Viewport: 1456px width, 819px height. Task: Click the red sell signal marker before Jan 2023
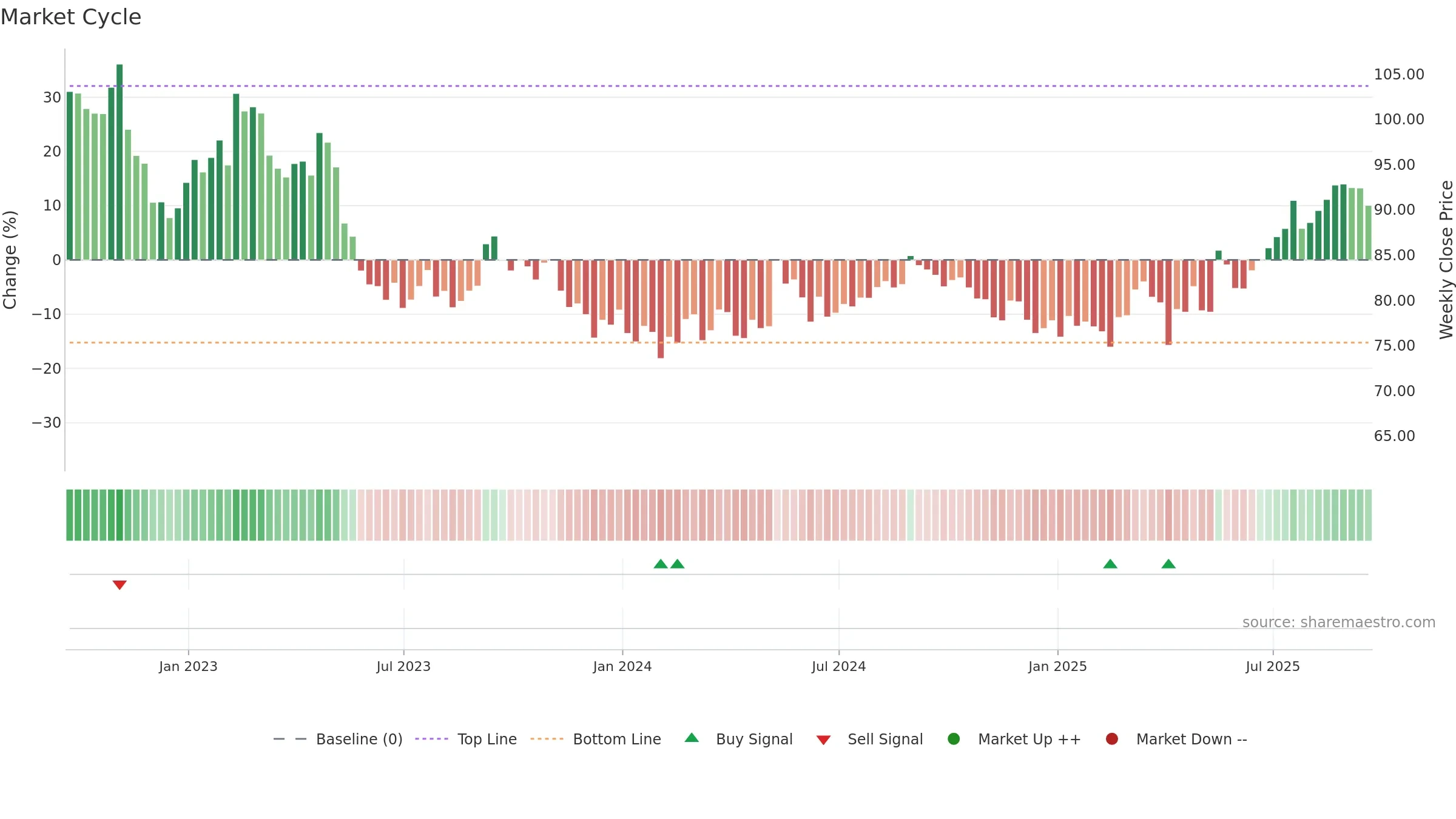click(x=120, y=585)
